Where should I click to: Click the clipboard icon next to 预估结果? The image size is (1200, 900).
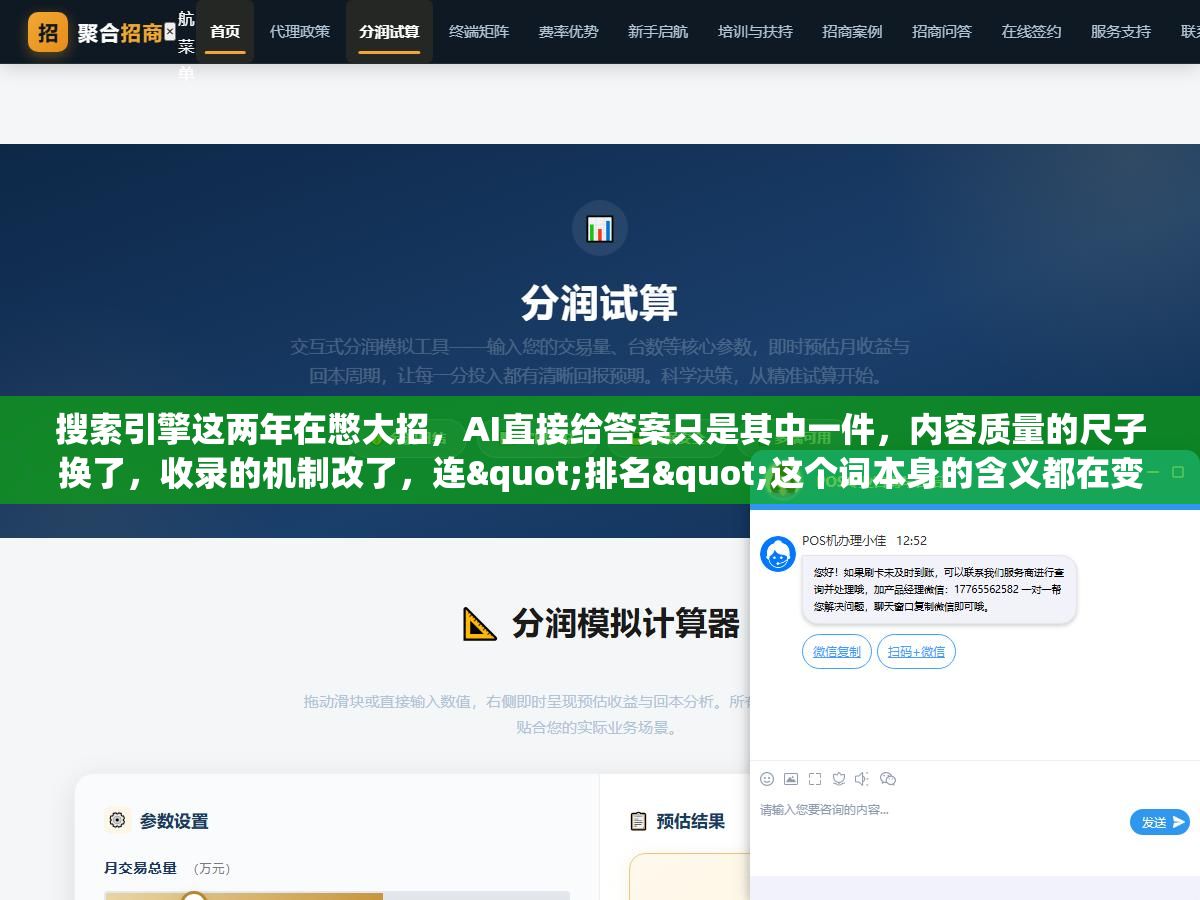click(x=638, y=821)
